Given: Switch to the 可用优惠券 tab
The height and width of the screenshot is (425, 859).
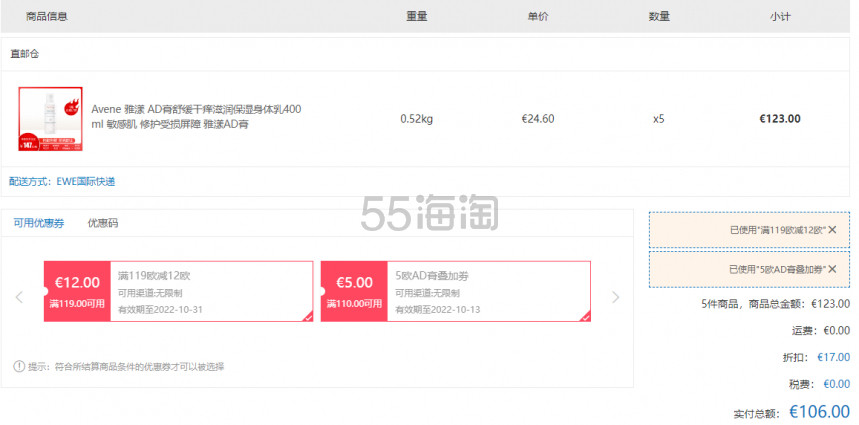Looking at the screenshot, I should coord(38,223).
